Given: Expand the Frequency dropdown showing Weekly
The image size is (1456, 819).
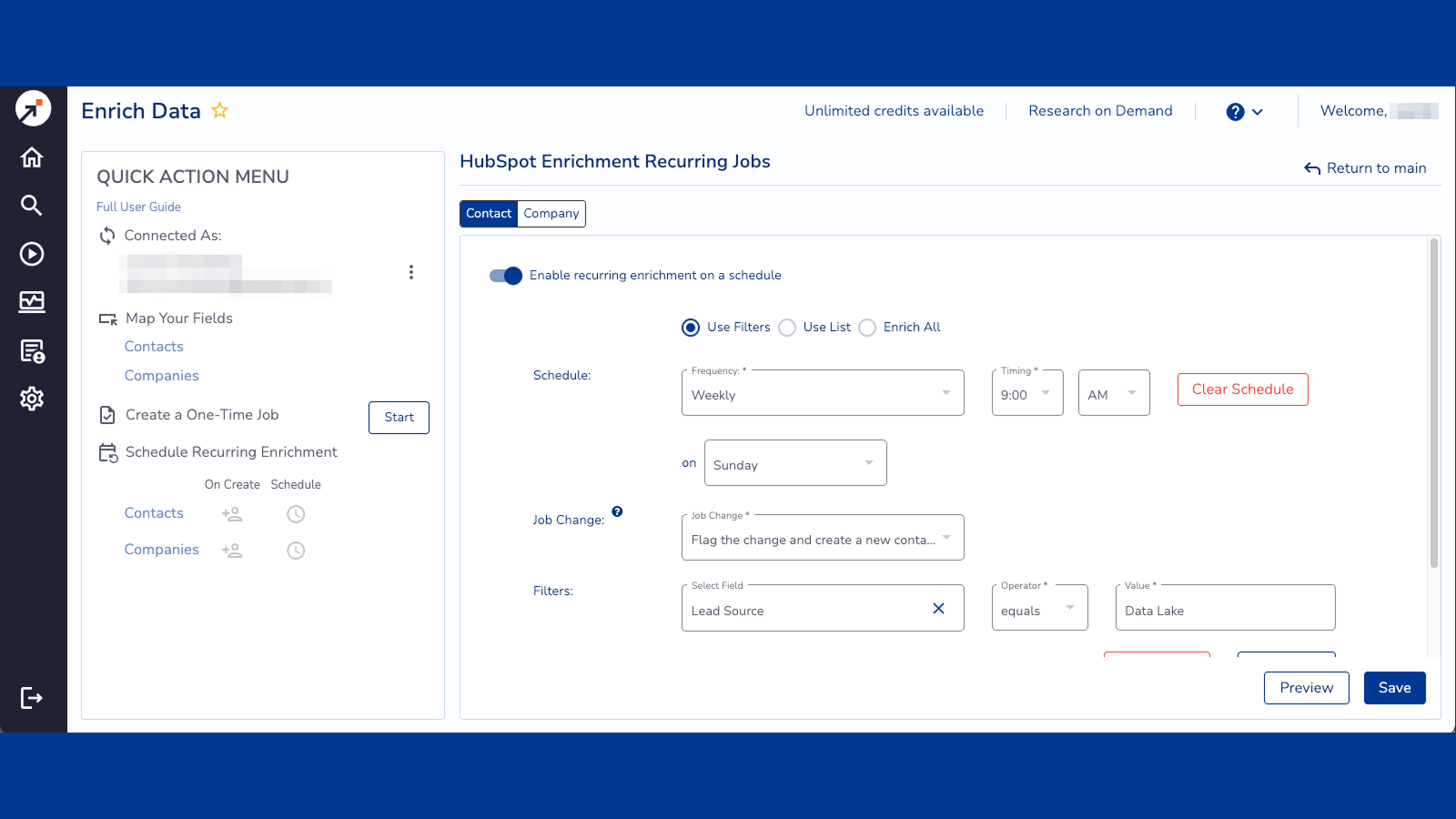Looking at the screenshot, I should coord(822,393).
